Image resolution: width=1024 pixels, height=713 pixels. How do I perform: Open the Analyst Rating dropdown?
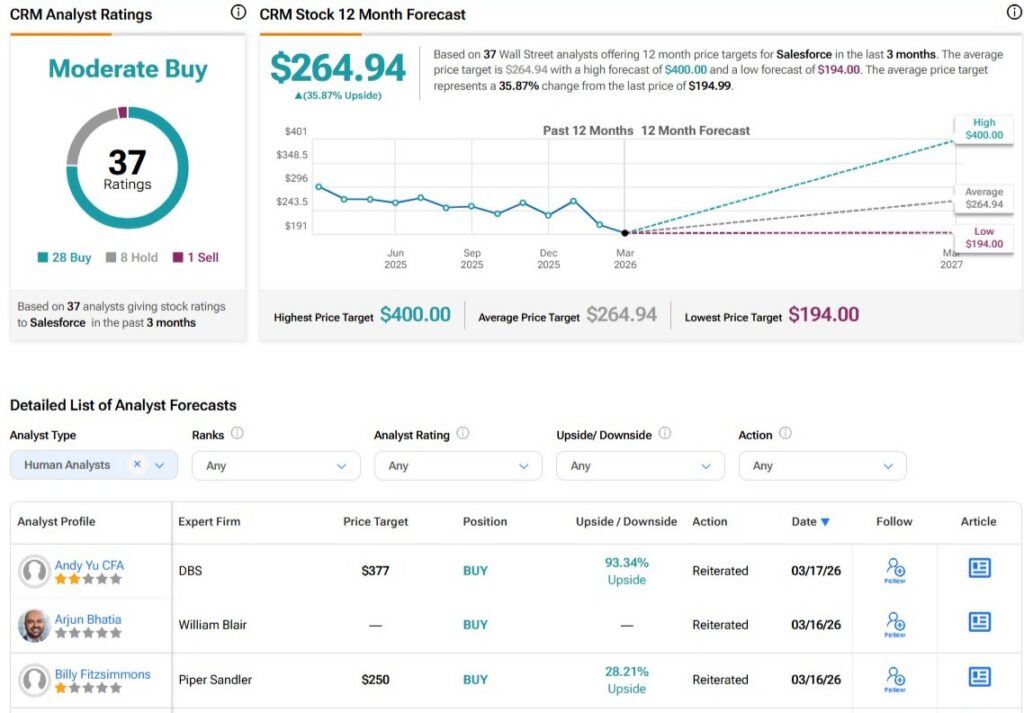(x=458, y=466)
